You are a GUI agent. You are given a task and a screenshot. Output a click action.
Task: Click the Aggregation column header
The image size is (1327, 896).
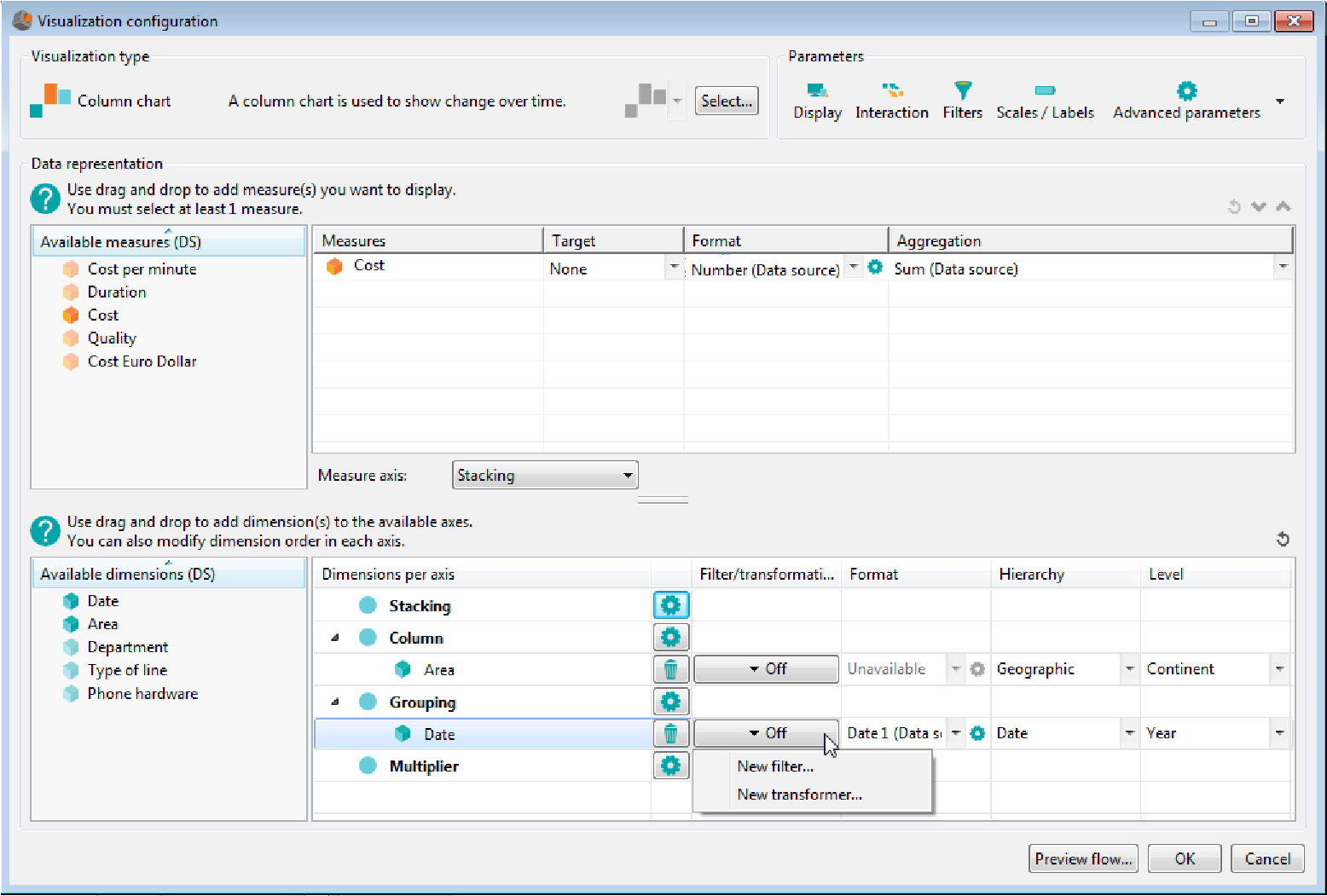(1091, 240)
